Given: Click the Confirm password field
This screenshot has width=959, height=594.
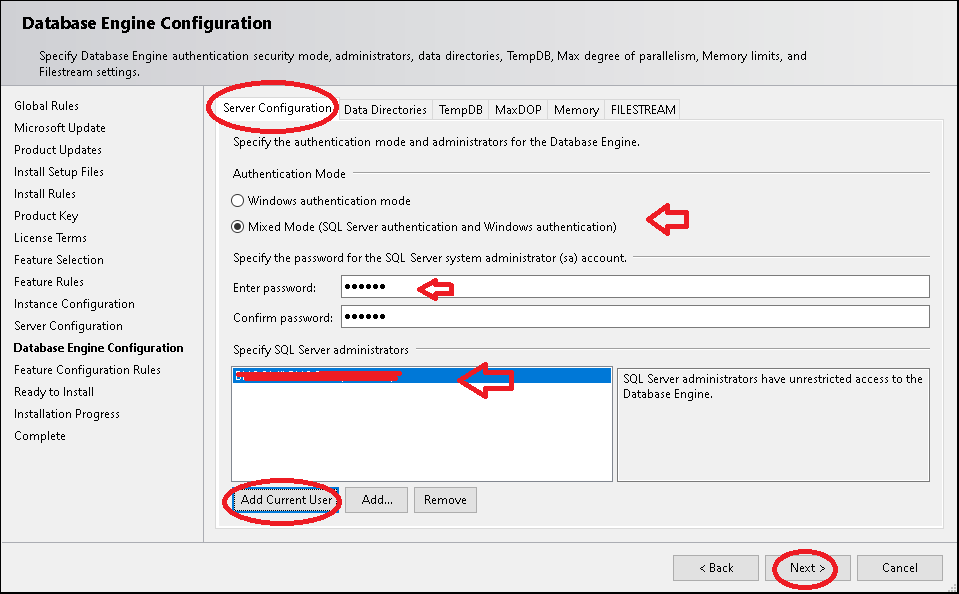Looking at the screenshot, I should (x=635, y=316).
